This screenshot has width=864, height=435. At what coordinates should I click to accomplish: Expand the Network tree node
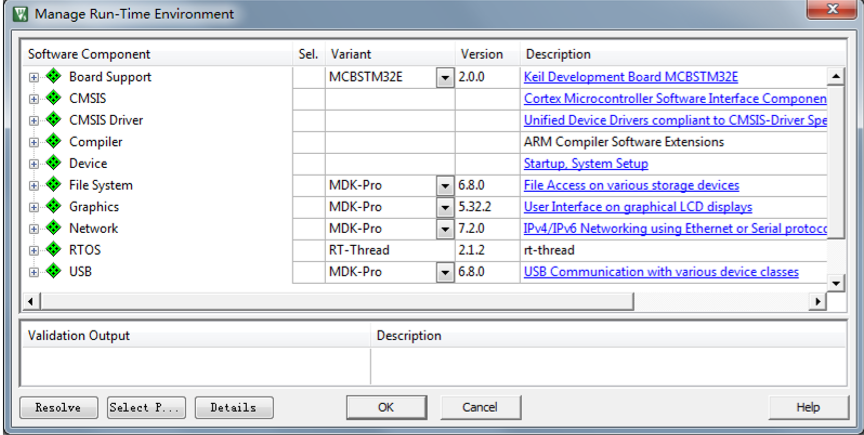pyautogui.click(x=34, y=229)
